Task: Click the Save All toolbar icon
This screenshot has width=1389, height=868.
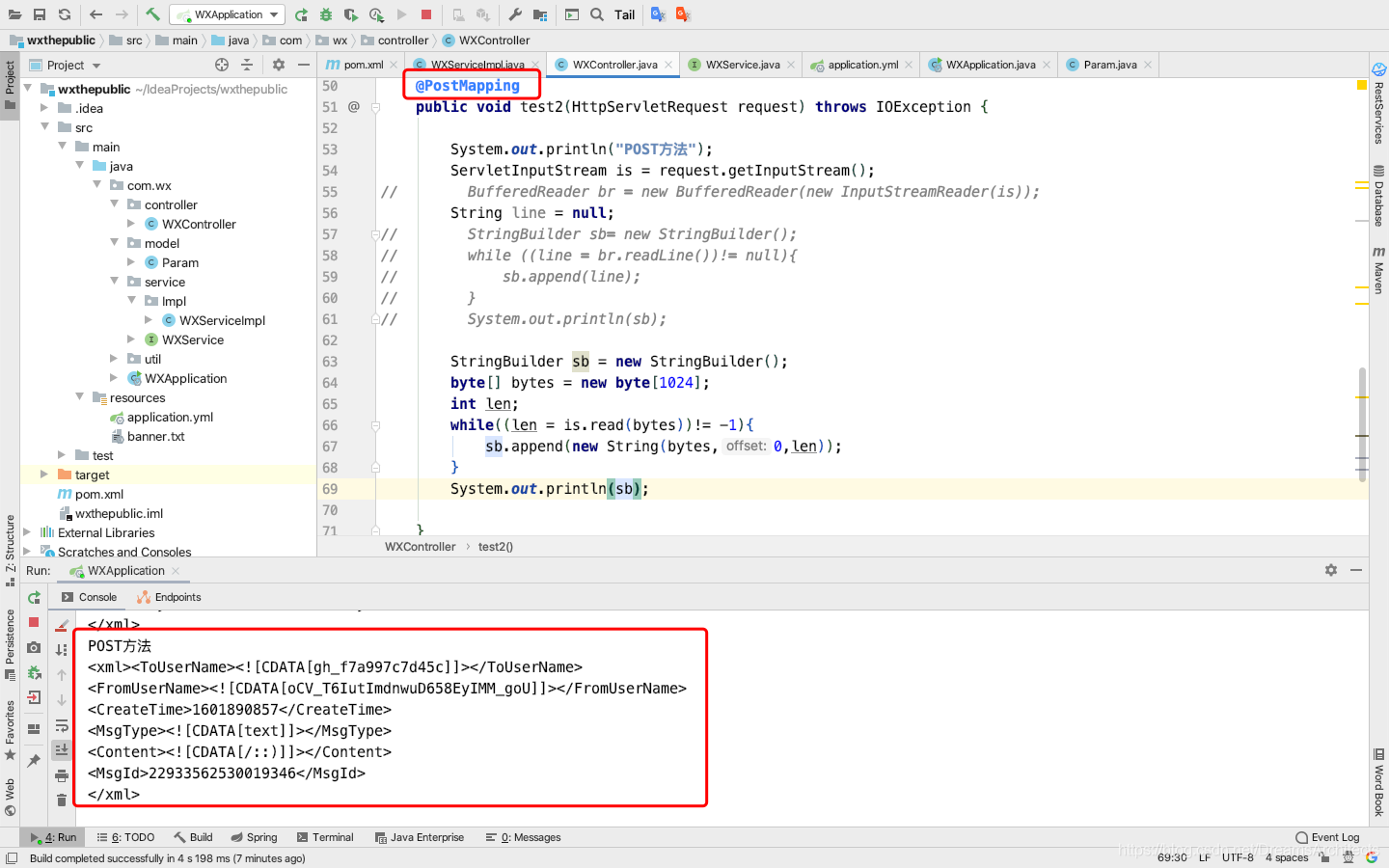Action: tap(40, 14)
